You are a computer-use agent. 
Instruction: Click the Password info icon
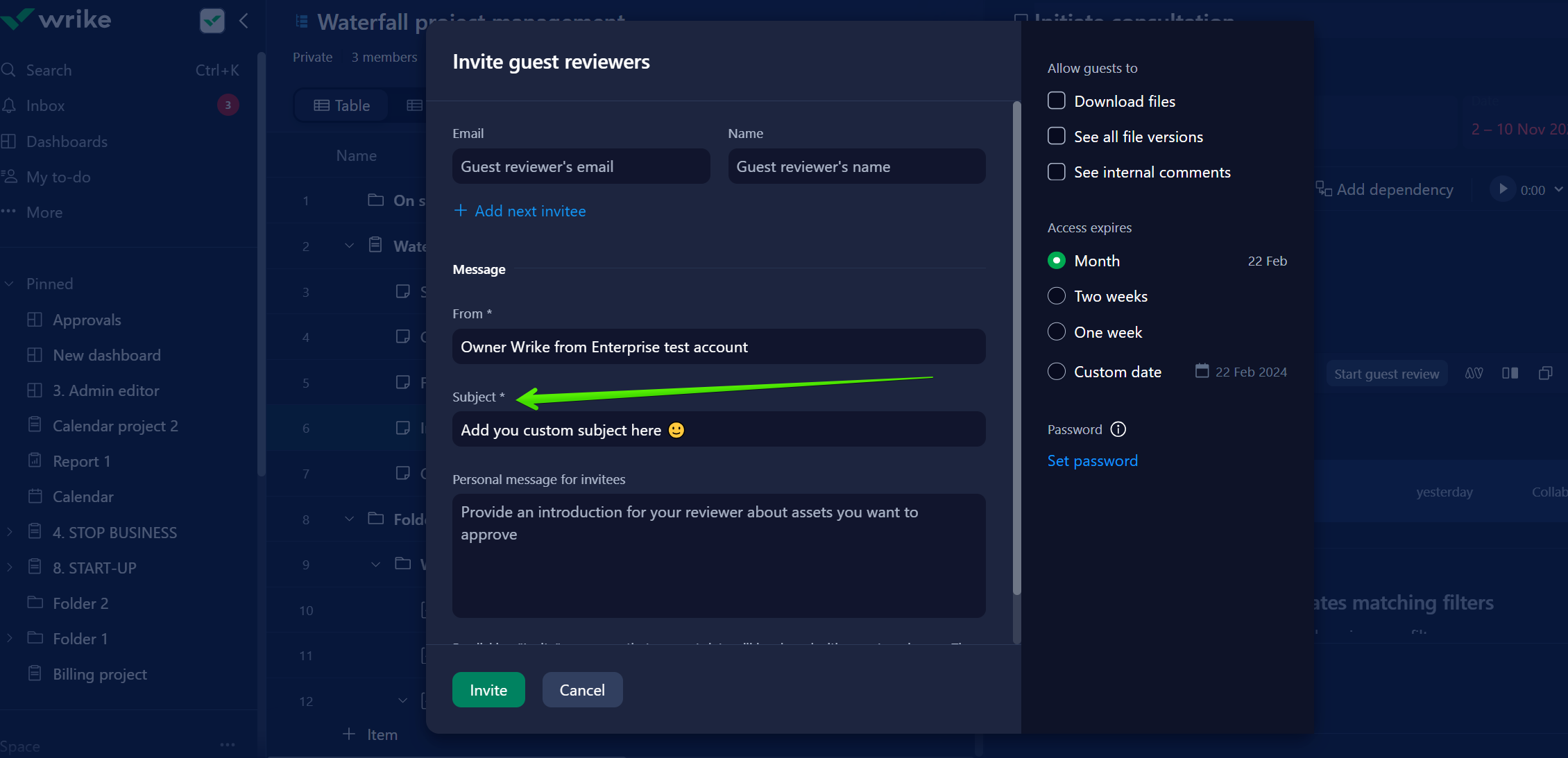(x=1118, y=429)
